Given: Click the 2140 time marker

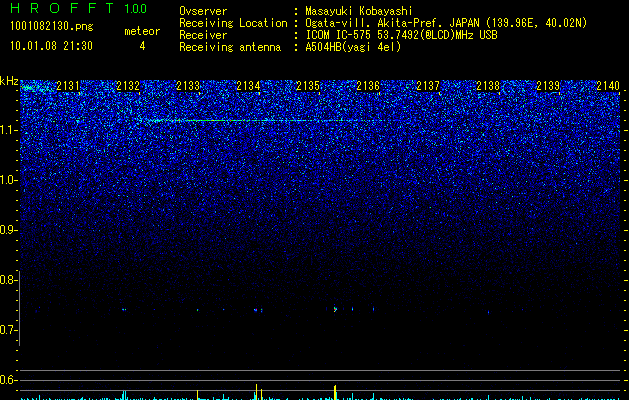Looking at the screenshot, I should [x=608, y=86].
